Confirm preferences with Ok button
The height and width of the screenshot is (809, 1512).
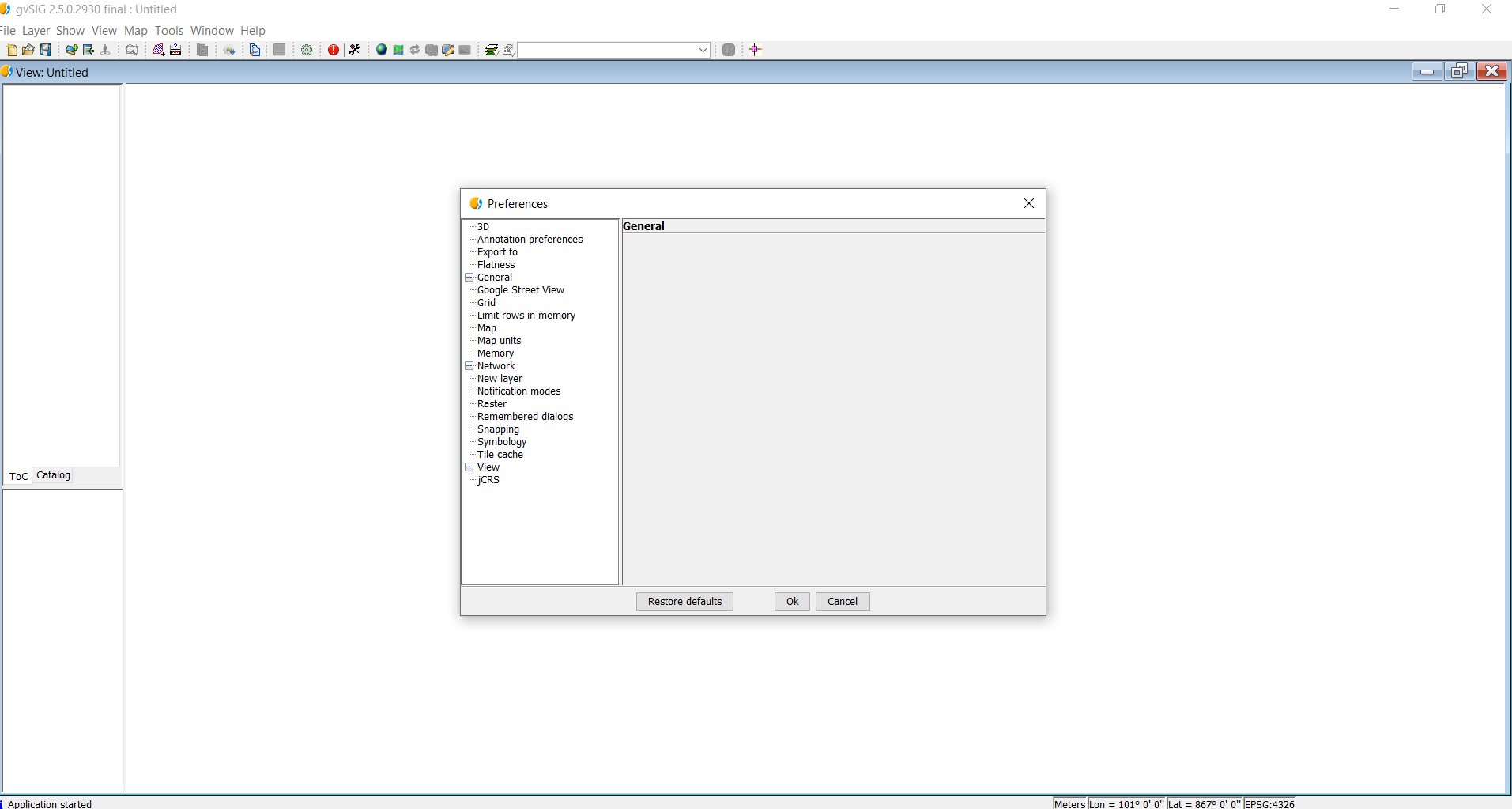point(792,602)
